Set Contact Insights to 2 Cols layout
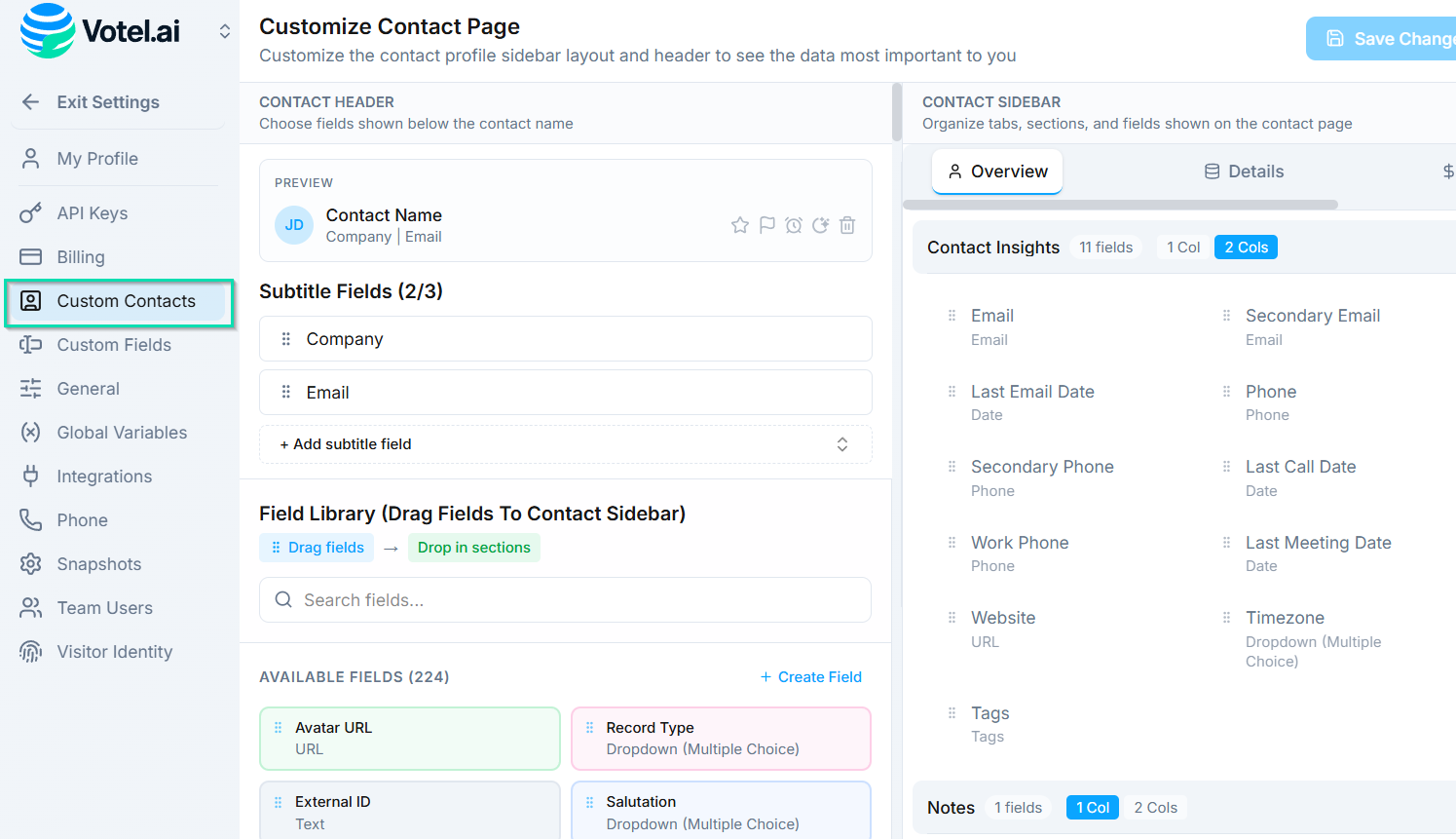Image resolution: width=1456 pixels, height=839 pixels. pos(1246,248)
